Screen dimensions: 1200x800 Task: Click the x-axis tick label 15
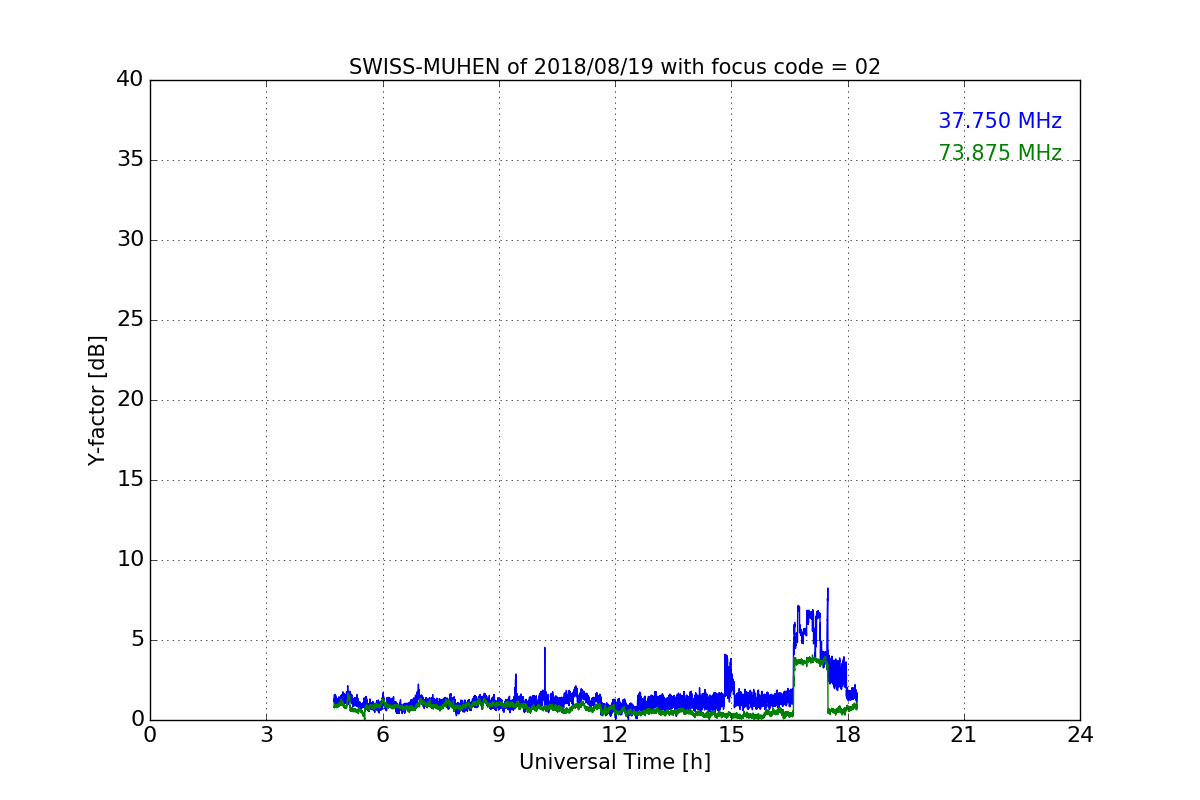(731, 735)
